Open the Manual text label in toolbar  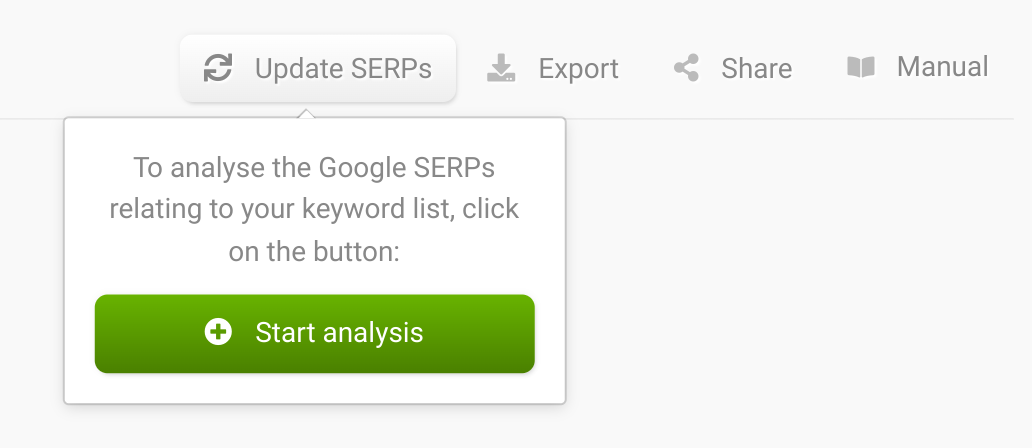(942, 67)
